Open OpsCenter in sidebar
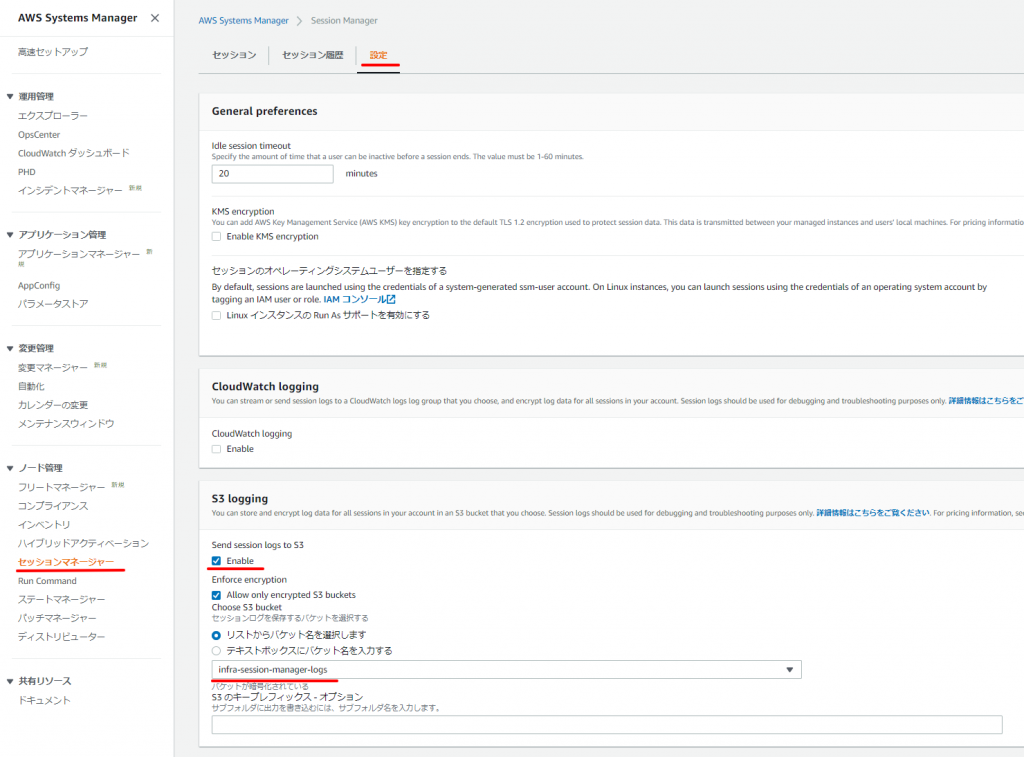 39,135
